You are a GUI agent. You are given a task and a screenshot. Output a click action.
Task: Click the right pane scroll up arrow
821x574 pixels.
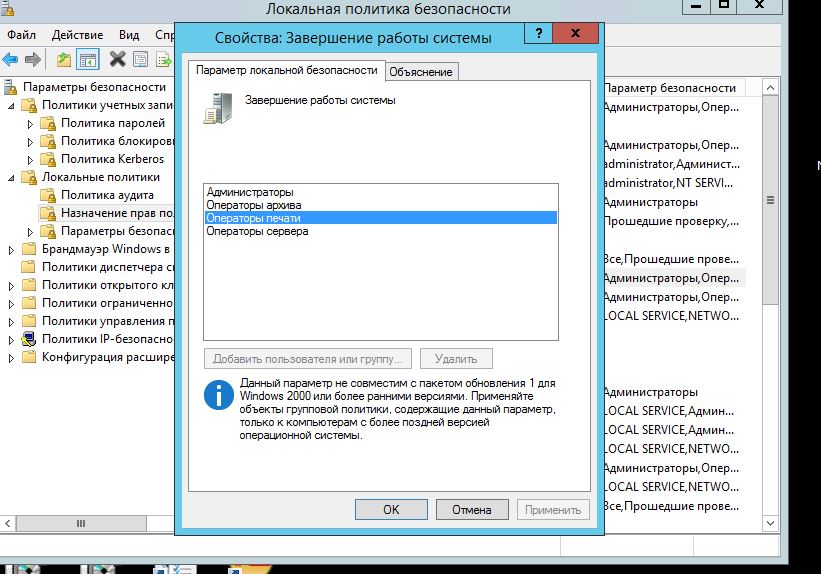[770, 87]
